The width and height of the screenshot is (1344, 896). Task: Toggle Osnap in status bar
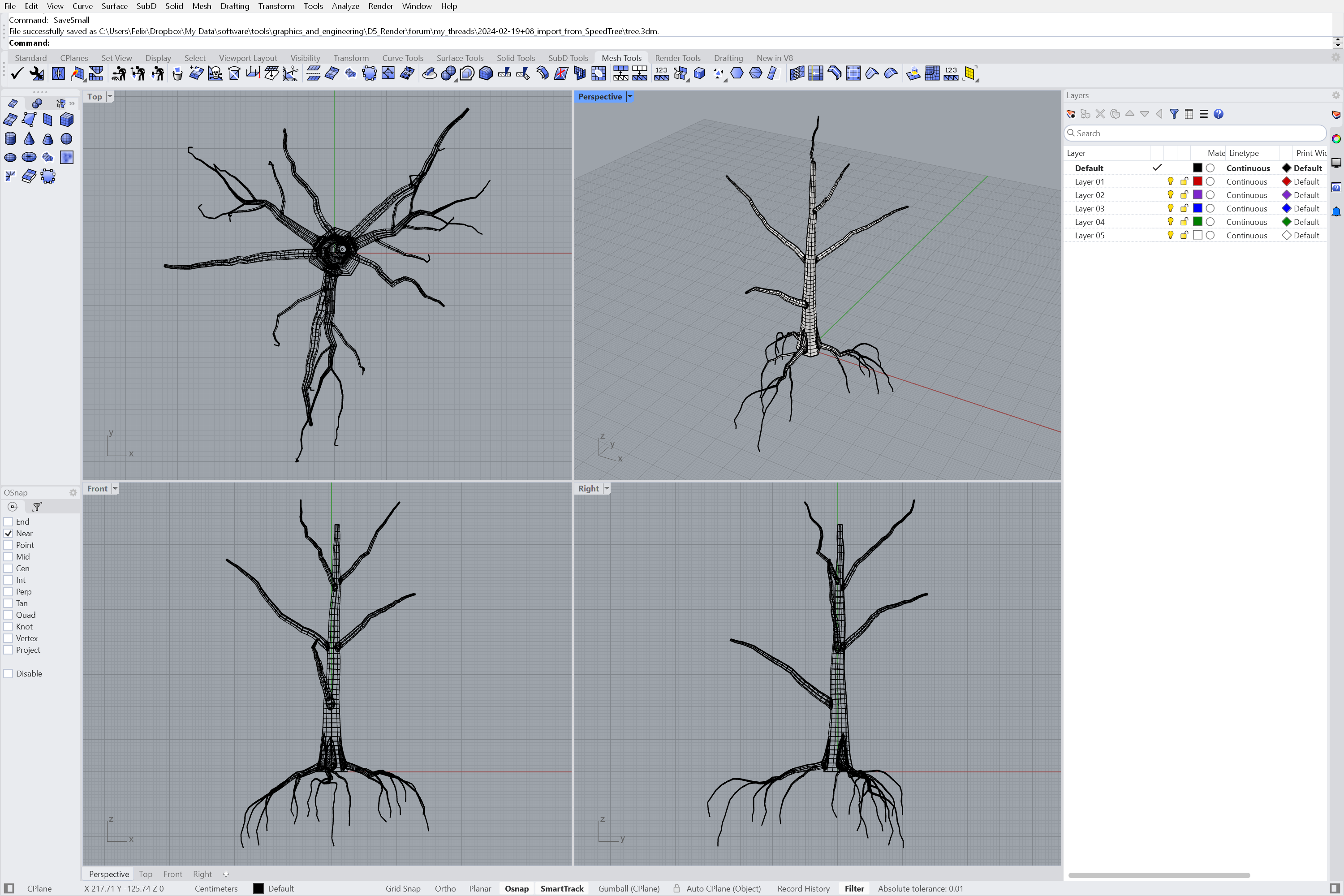(x=517, y=888)
